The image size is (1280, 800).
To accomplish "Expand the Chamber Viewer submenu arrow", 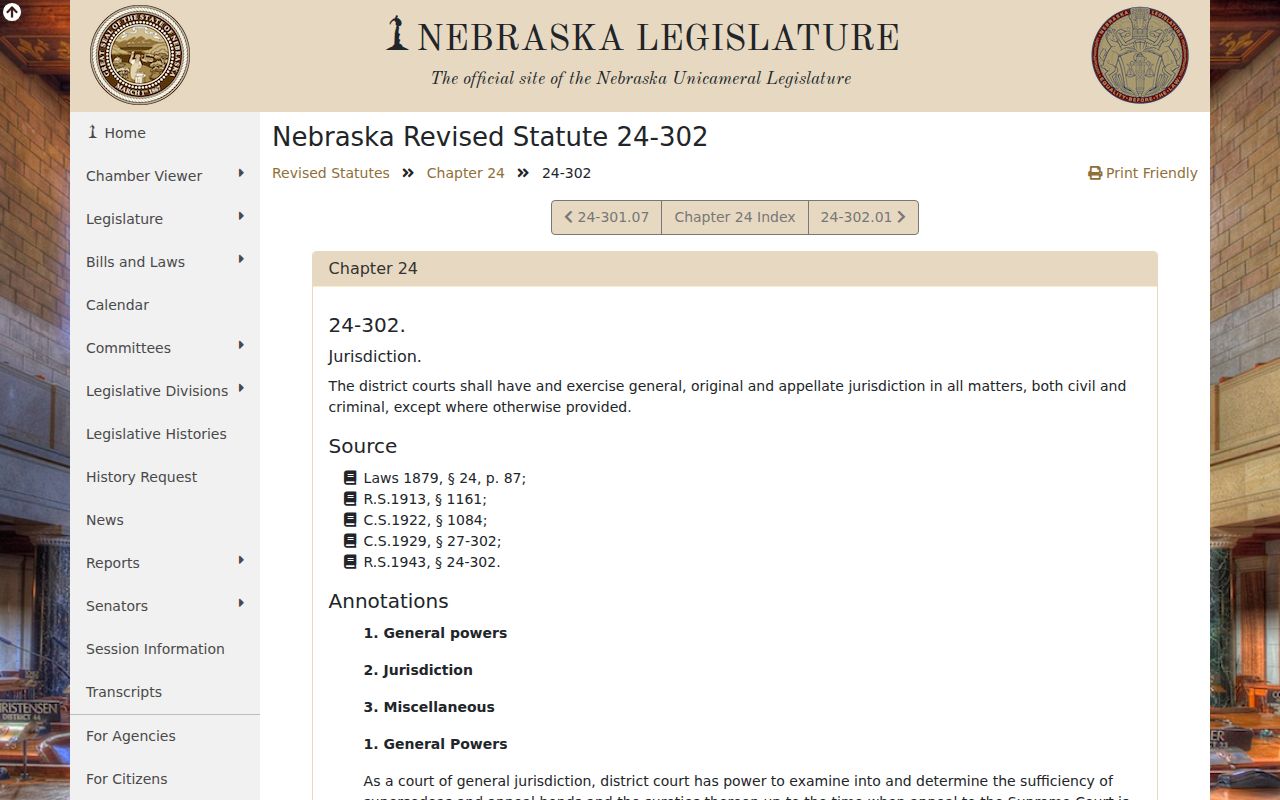I will coord(241,174).
